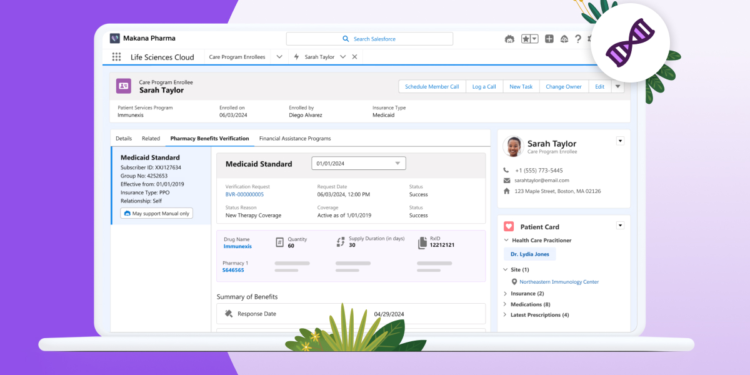
Task: Click the global actions plus icon
Action: [x=549, y=39]
